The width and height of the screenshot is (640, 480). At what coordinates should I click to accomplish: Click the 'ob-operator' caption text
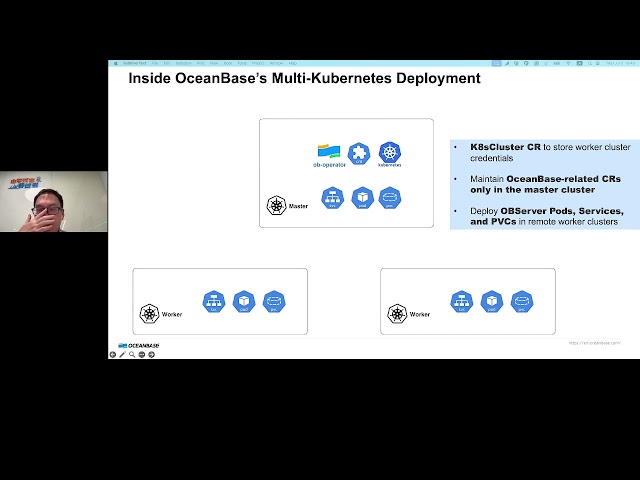point(329,164)
